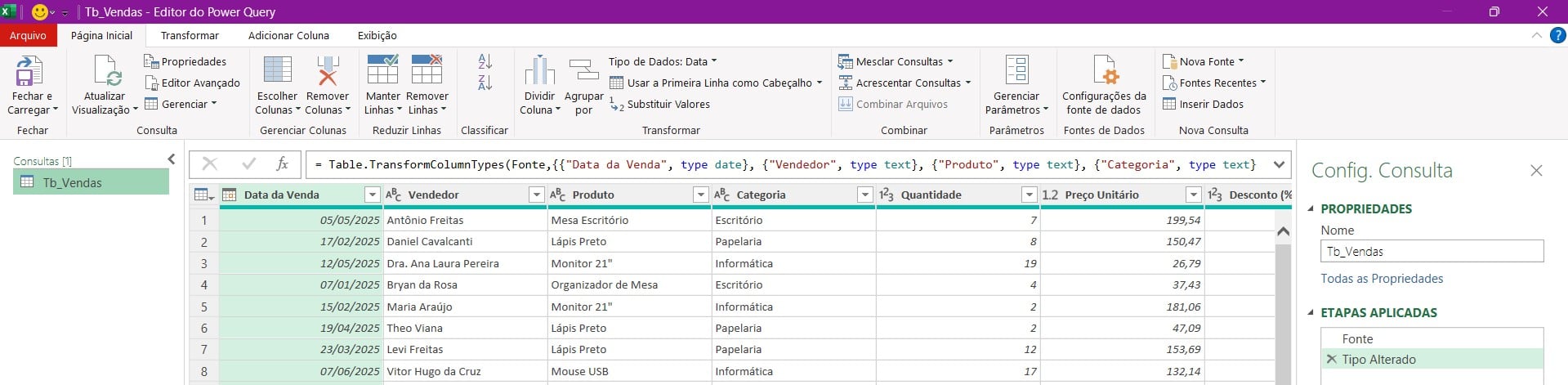Click the Dividir Coluna icon
Screen dimensions: 1568x385
click(x=539, y=71)
